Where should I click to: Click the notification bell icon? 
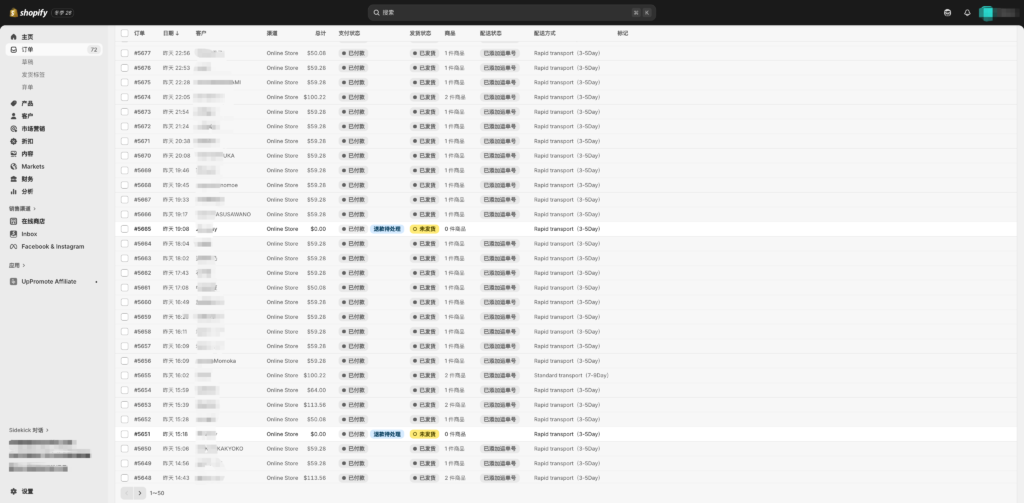pos(967,12)
